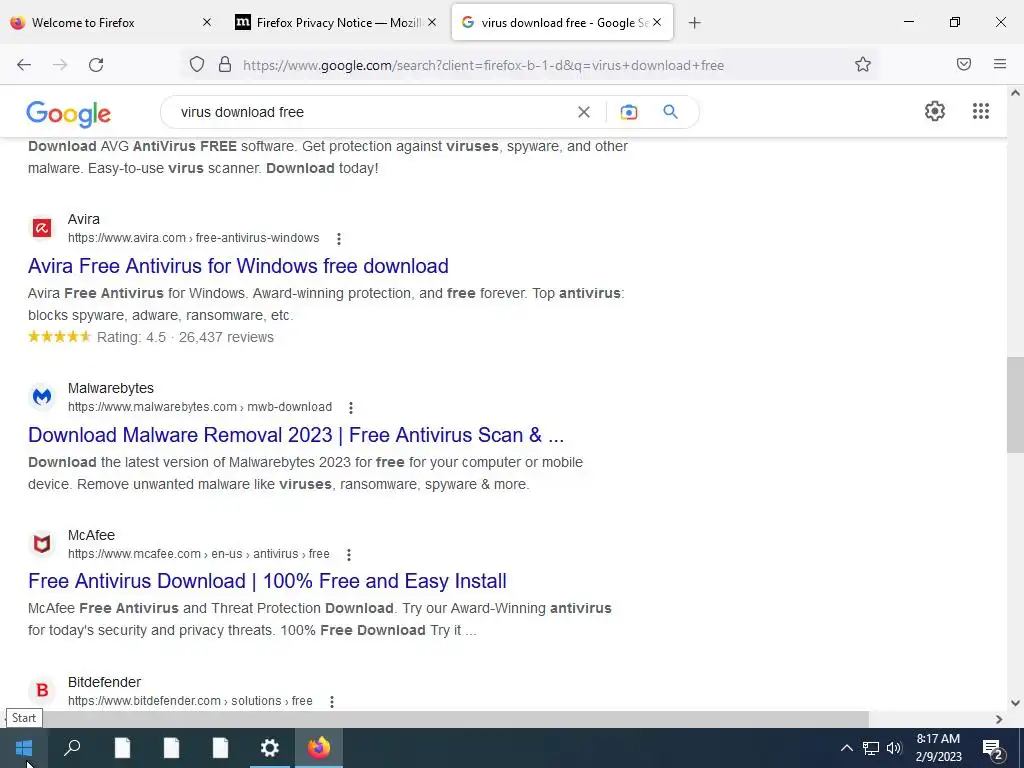Open the network status tray icon
1024x768 pixels.
pos(871,748)
